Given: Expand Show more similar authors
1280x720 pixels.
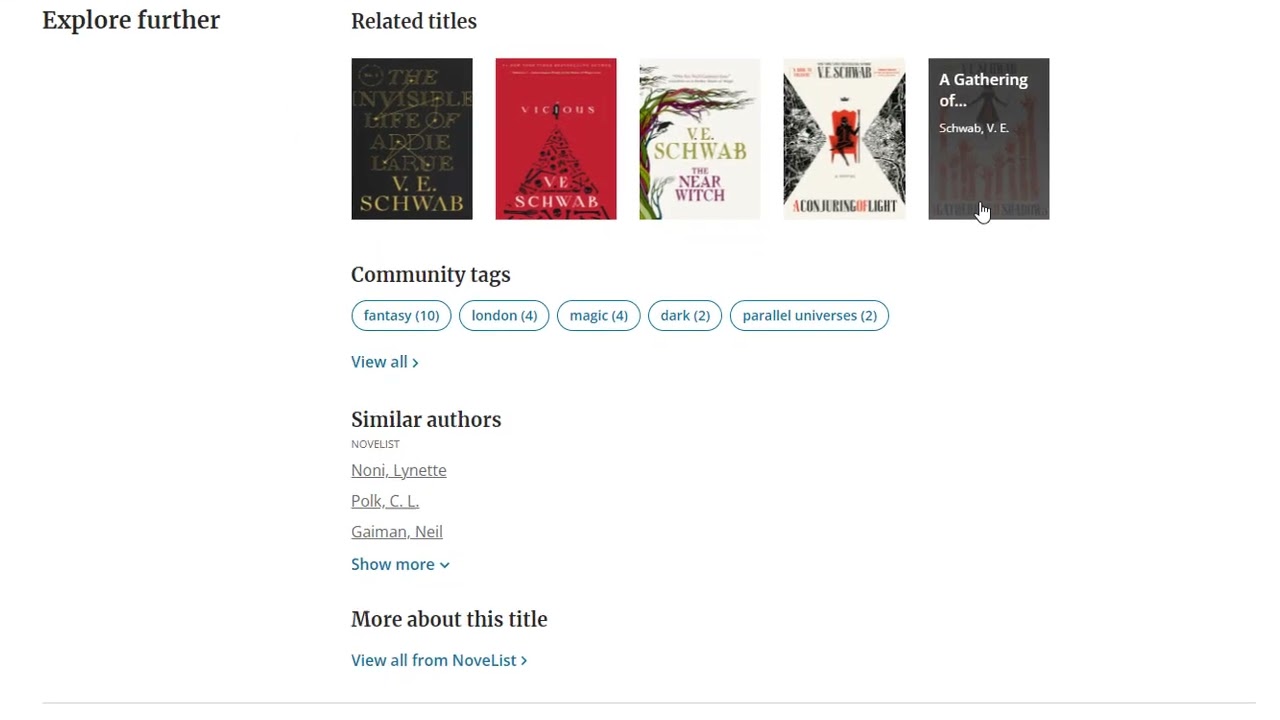Looking at the screenshot, I should [x=392, y=564].
